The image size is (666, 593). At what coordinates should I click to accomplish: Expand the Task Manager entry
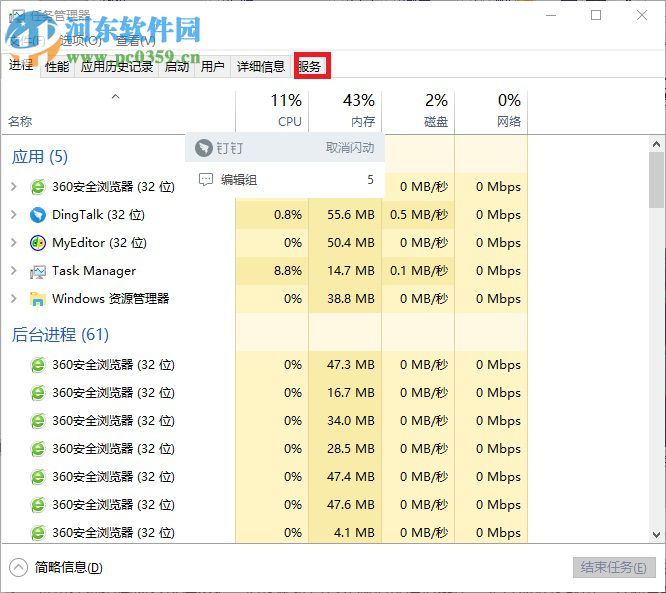click(14, 271)
